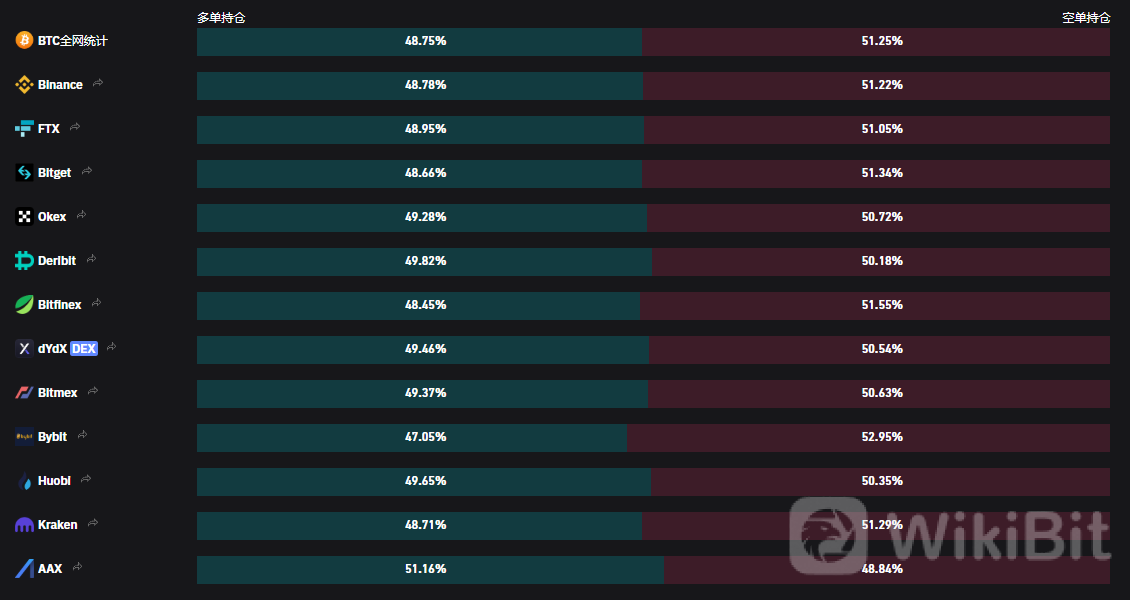The height and width of the screenshot is (600, 1130).
Task: Click the 多单持仓 column header
Action: [221, 18]
